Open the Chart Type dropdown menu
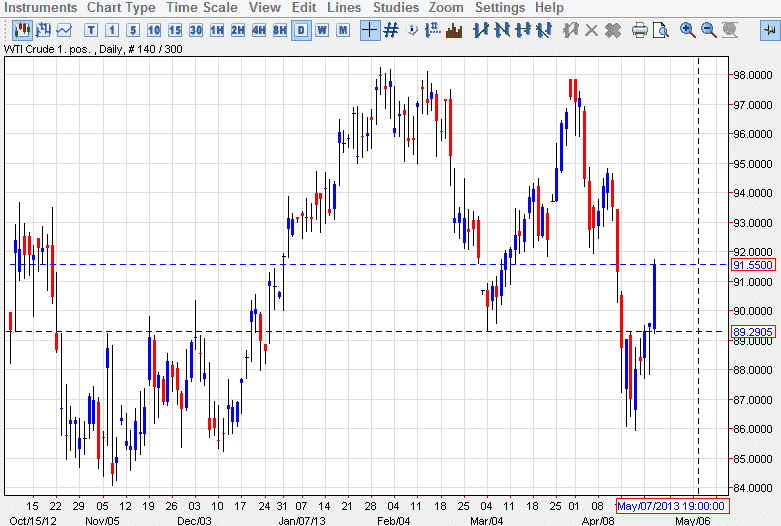Screen dimensions: 781x526 121,8
